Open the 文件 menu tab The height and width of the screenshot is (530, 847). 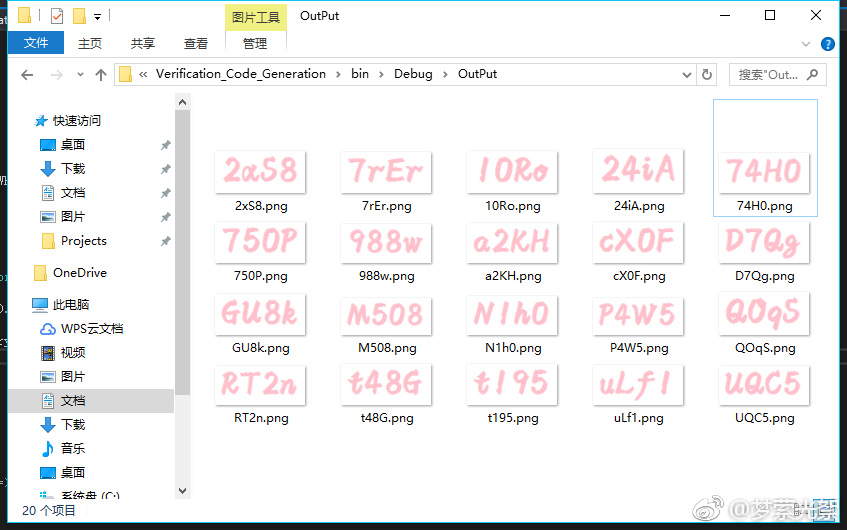[36, 43]
